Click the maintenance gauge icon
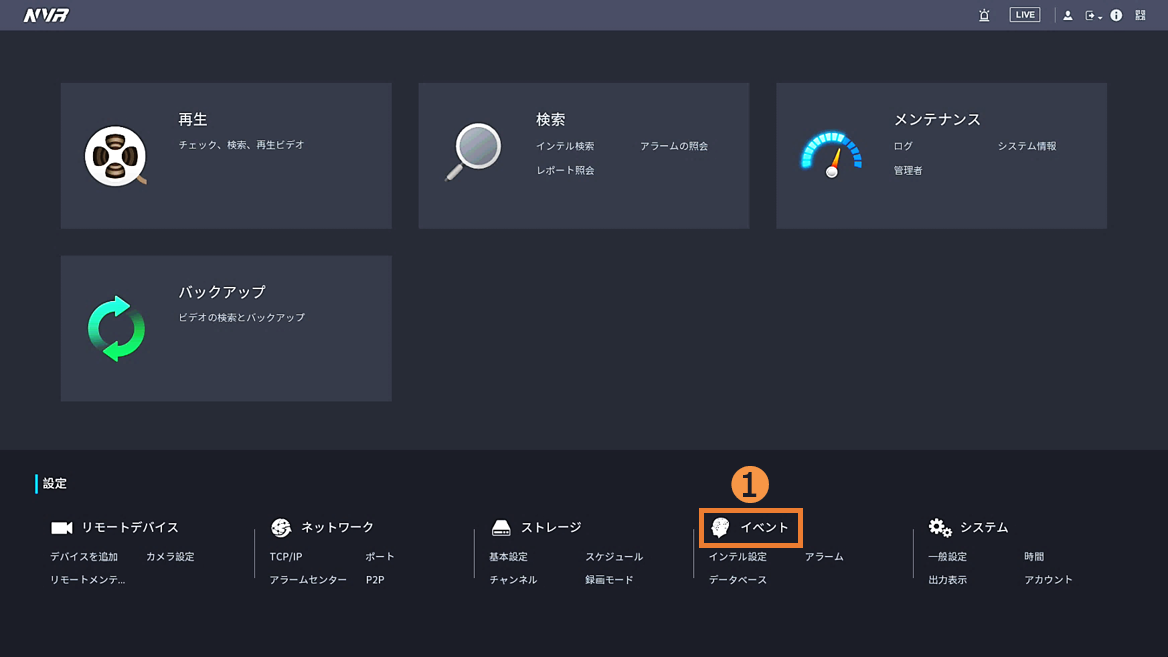The image size is (1168, 657). pyautogui.click(x=830, y=155)
